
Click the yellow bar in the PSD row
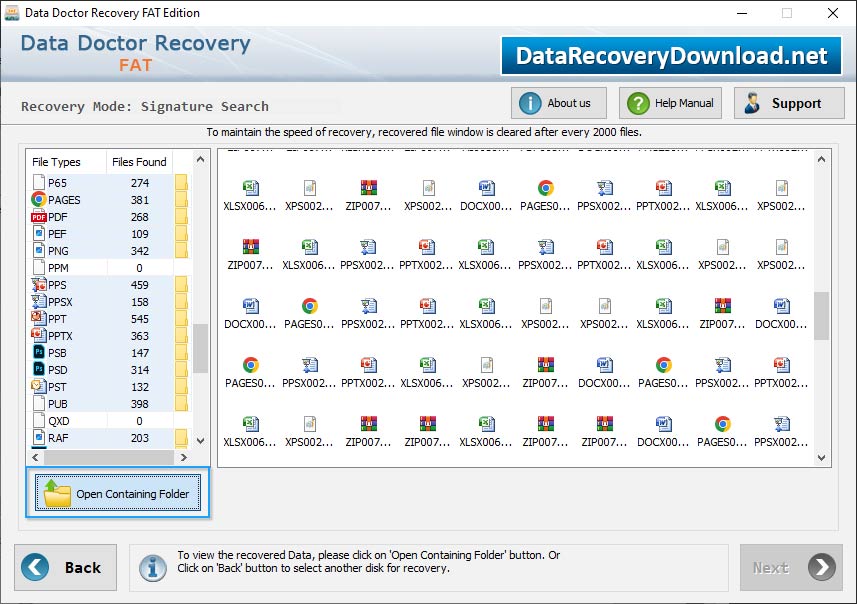(x=181, y=370)
